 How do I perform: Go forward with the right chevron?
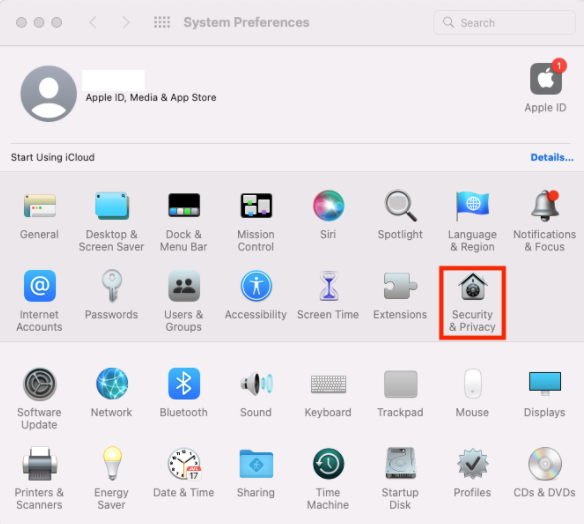pyautogui.click(x=126, y=22)
